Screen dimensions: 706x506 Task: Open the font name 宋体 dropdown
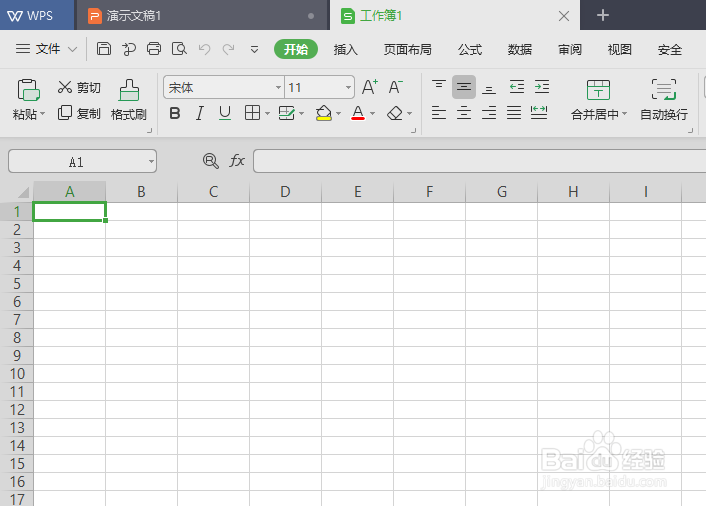coord(279,87)
